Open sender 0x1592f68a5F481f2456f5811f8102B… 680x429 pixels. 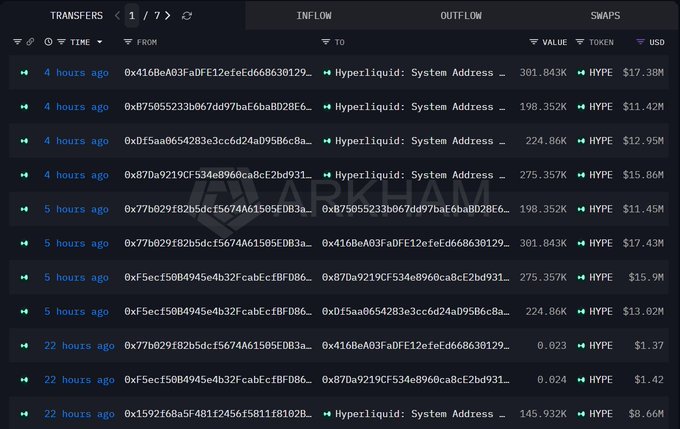point(218,414)
